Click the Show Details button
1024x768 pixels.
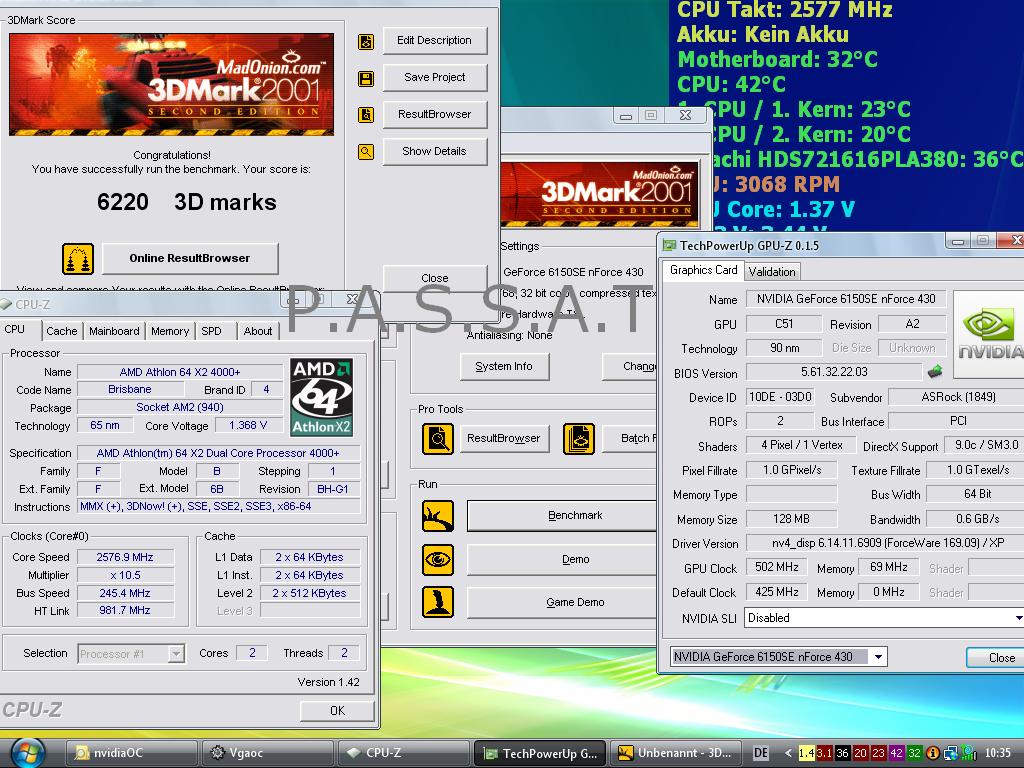434,152
